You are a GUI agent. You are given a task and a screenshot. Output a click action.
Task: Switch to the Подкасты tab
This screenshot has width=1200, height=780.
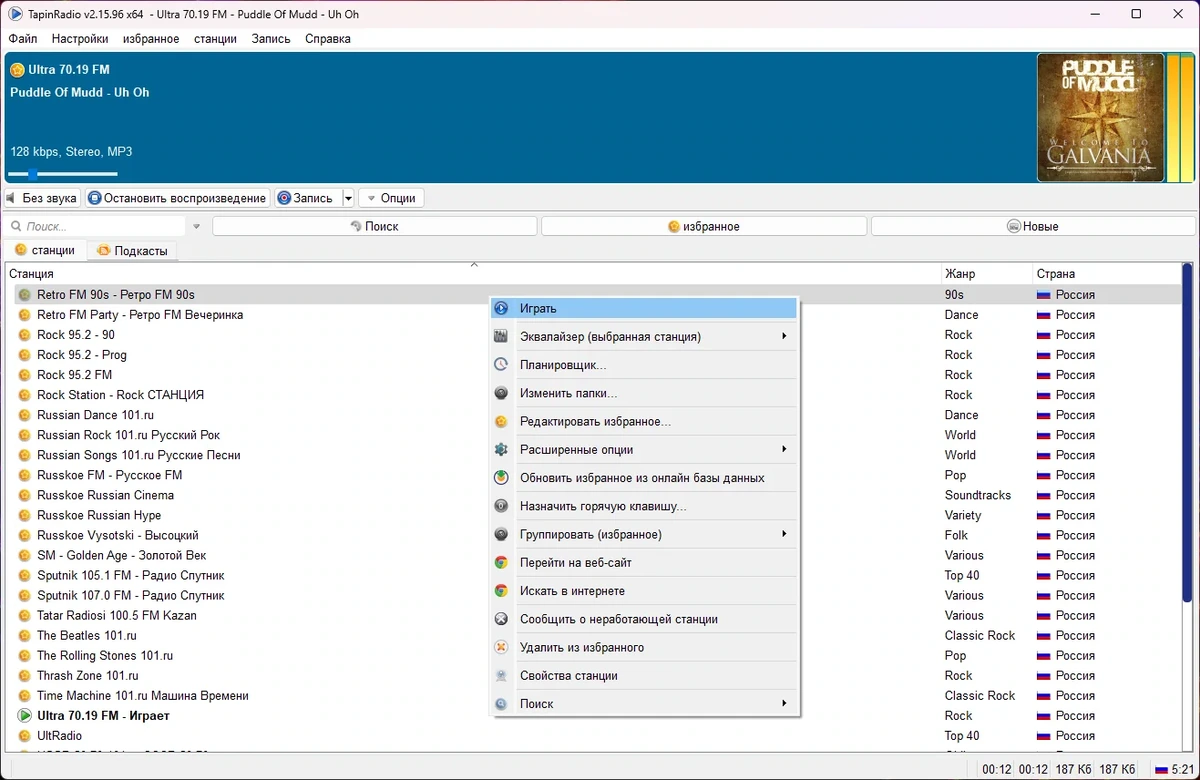point(132,251)
